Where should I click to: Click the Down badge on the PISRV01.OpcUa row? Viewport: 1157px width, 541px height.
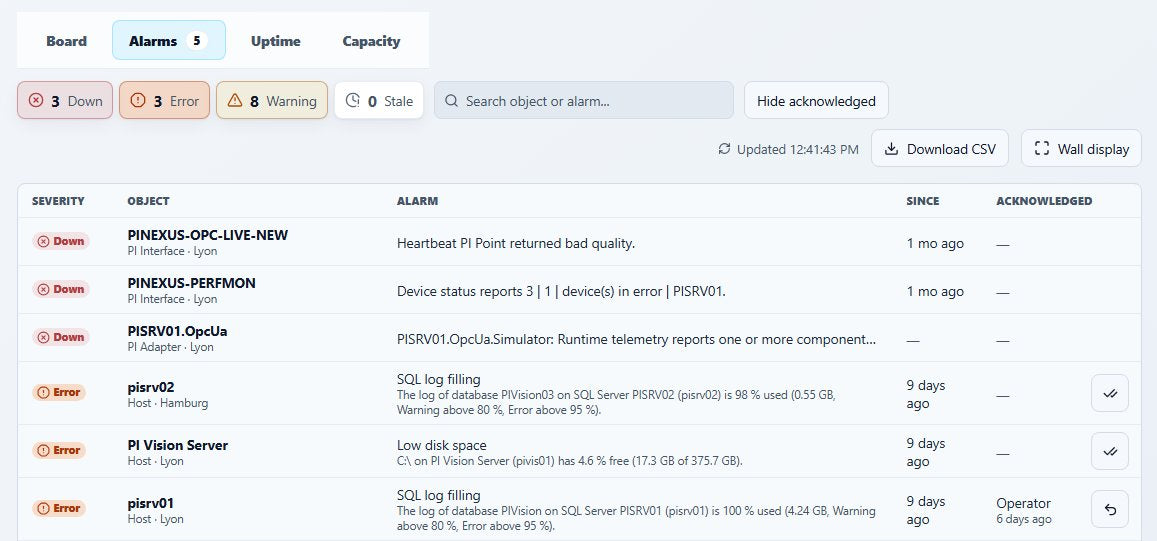coord(61,337)
